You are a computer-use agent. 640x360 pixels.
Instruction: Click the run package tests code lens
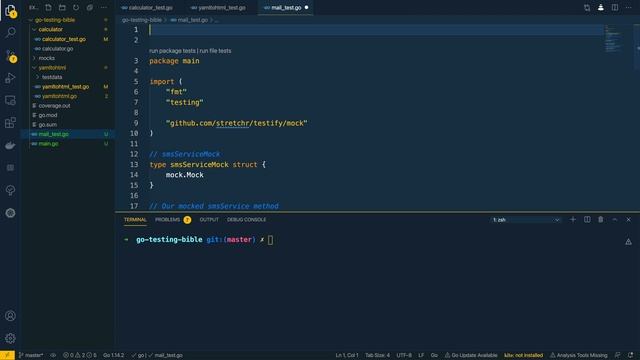point(172,51)
